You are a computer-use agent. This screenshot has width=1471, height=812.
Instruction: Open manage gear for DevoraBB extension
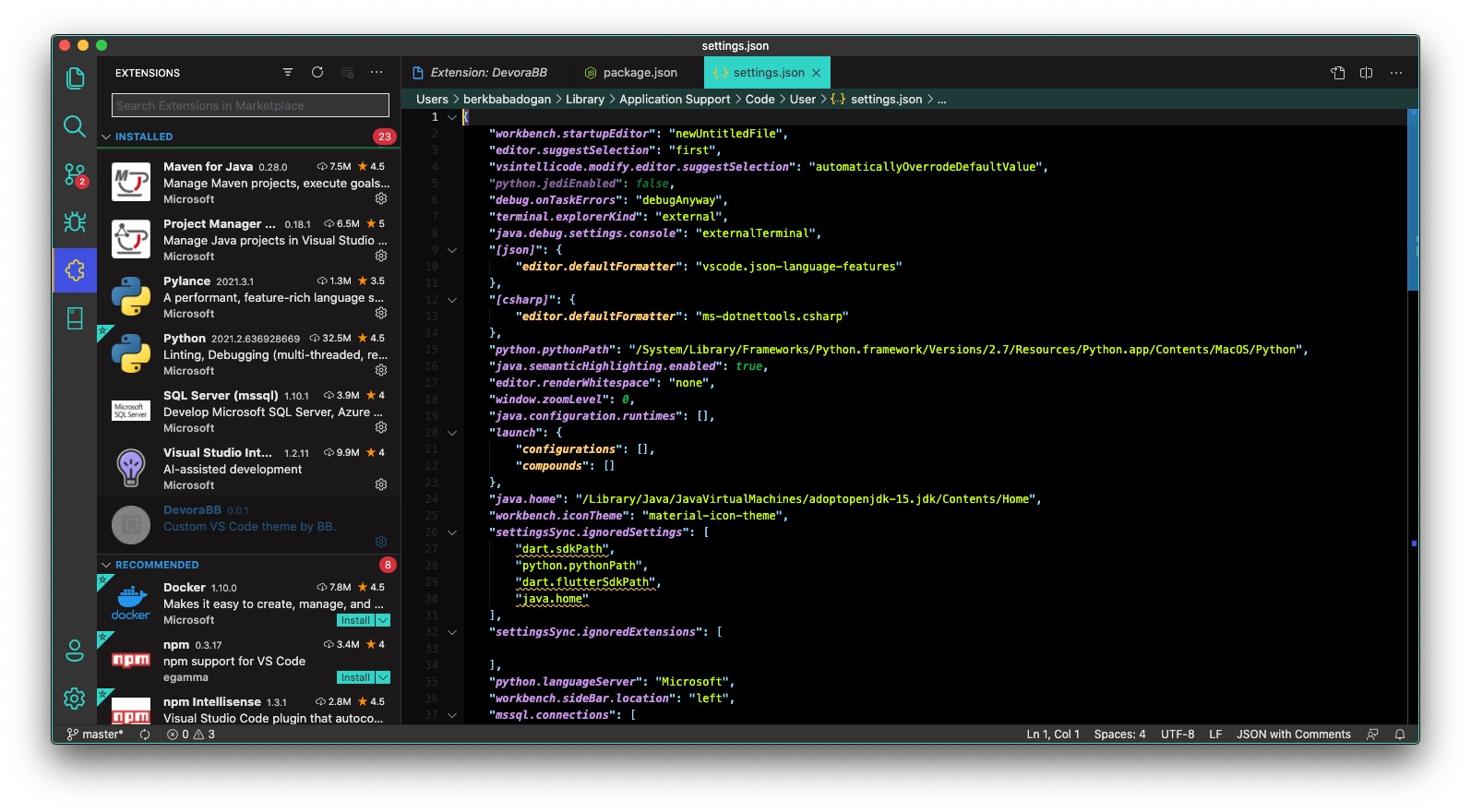point(381,542)
